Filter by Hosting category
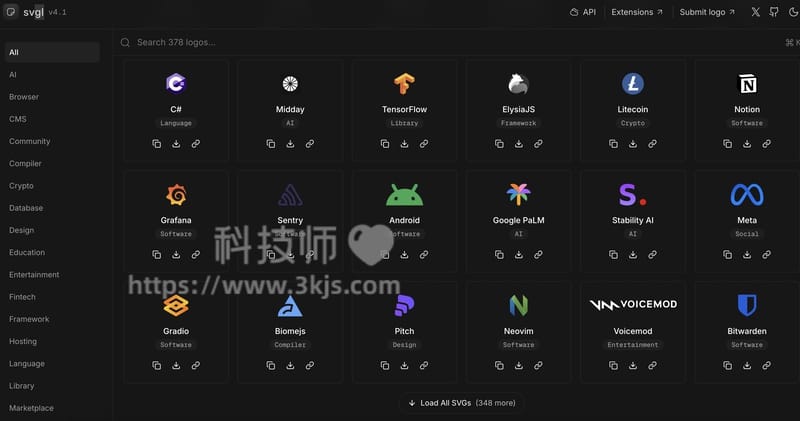Image resolution: width=800 pixels, height=421 pixels. (x=23, y=341)
